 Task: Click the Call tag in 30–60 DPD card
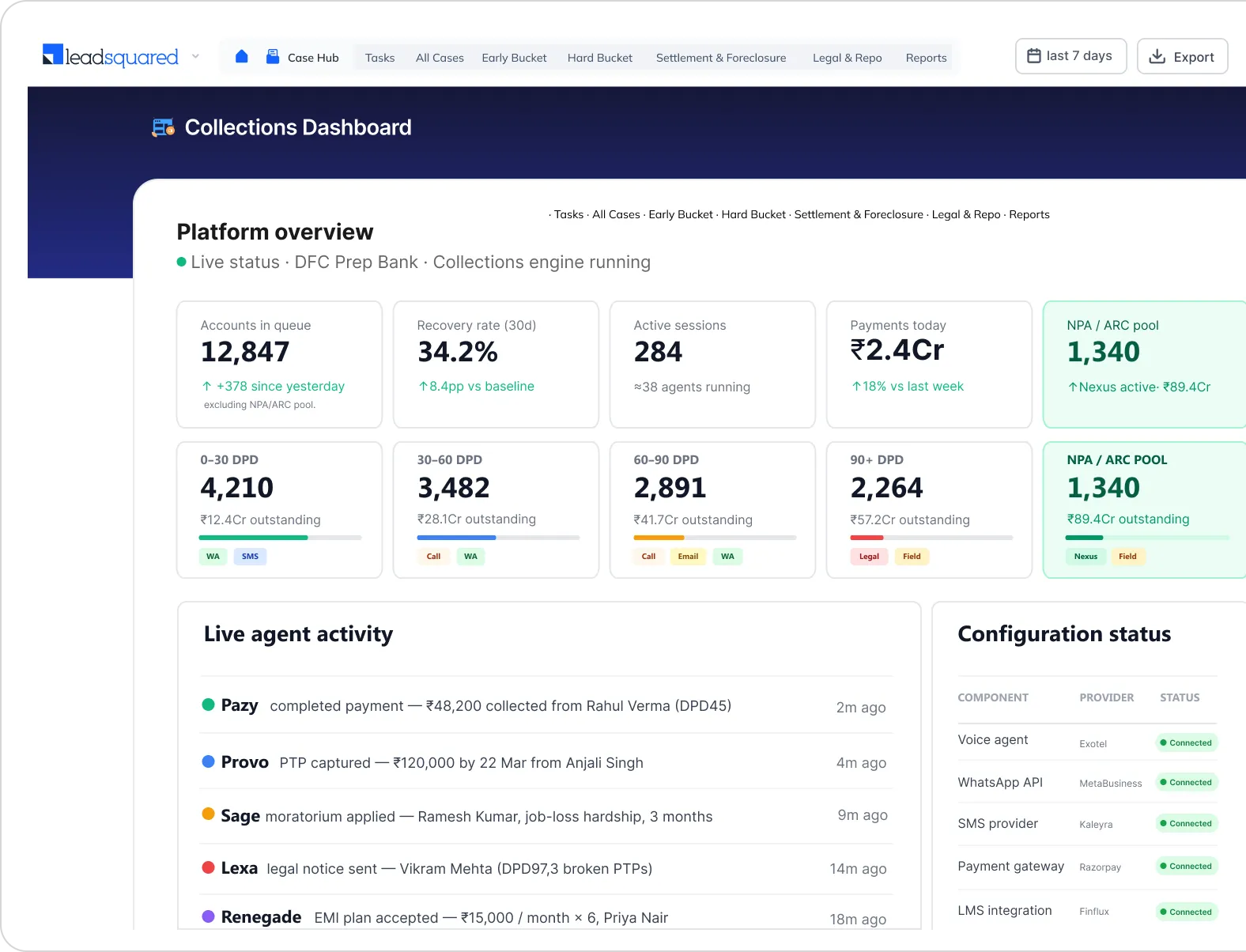point(433,557)
